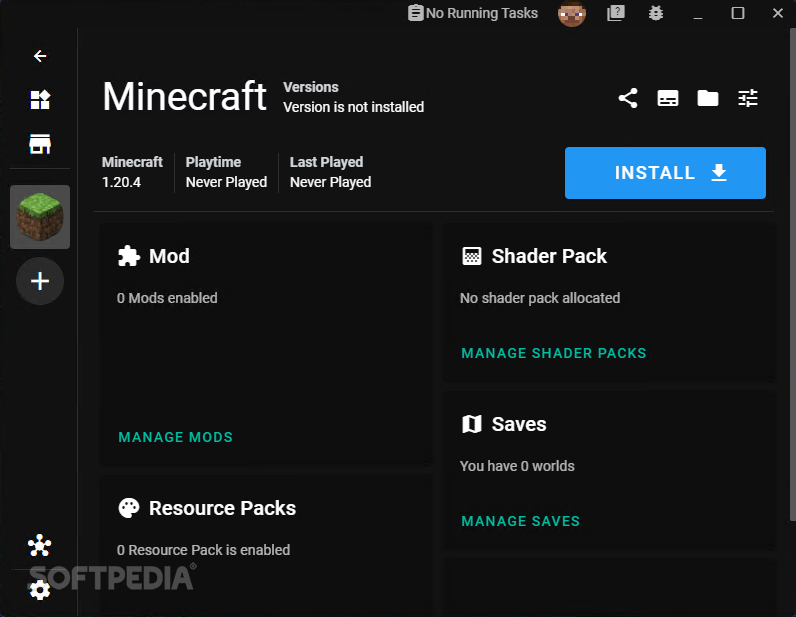Click You have 0 worlds text
796x617 pixels.
tap(517, 466)
